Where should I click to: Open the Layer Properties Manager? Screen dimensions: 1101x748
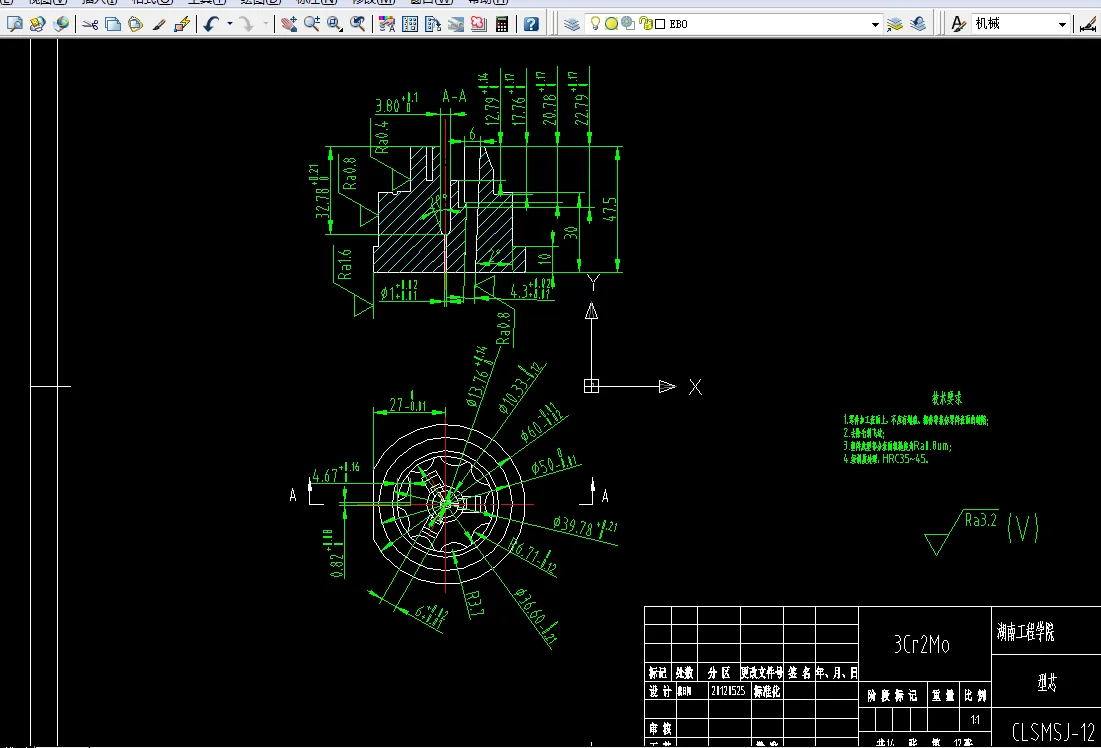coord(572,25)
